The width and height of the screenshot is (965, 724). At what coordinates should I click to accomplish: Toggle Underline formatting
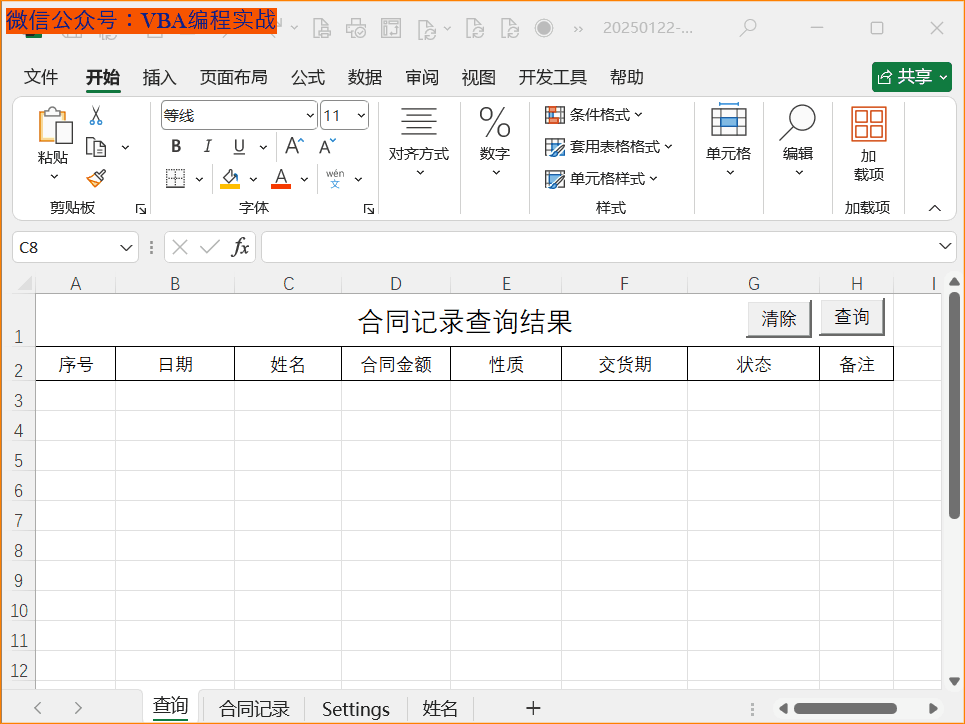(x=239, y=147)
